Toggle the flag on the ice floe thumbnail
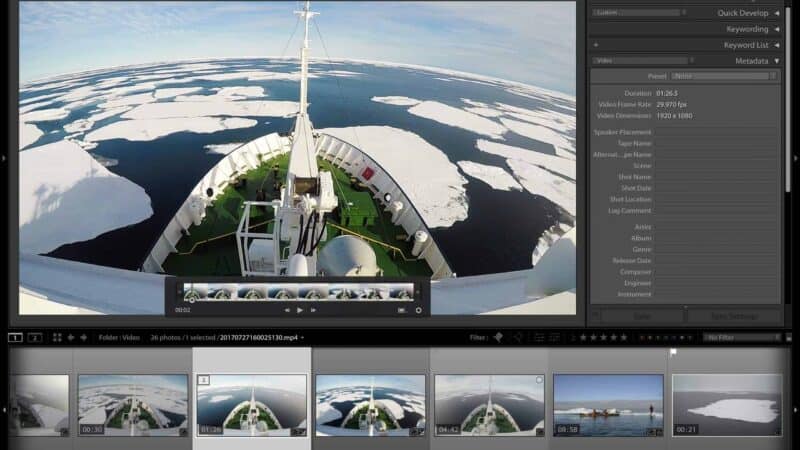Viewport: 800px width, 450px height. click(673, 352)
